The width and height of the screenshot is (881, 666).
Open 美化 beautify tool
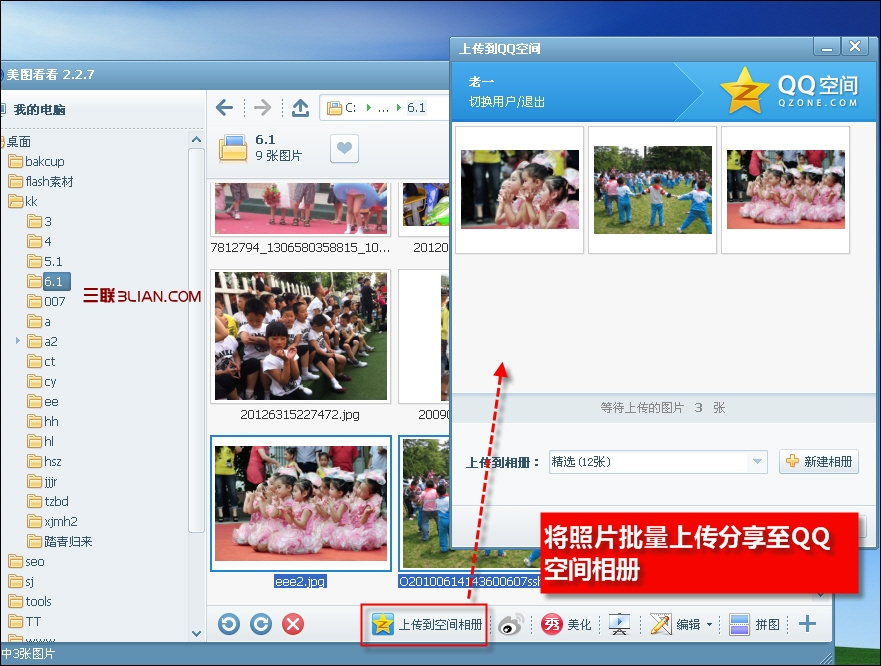[x=566, y=624]
